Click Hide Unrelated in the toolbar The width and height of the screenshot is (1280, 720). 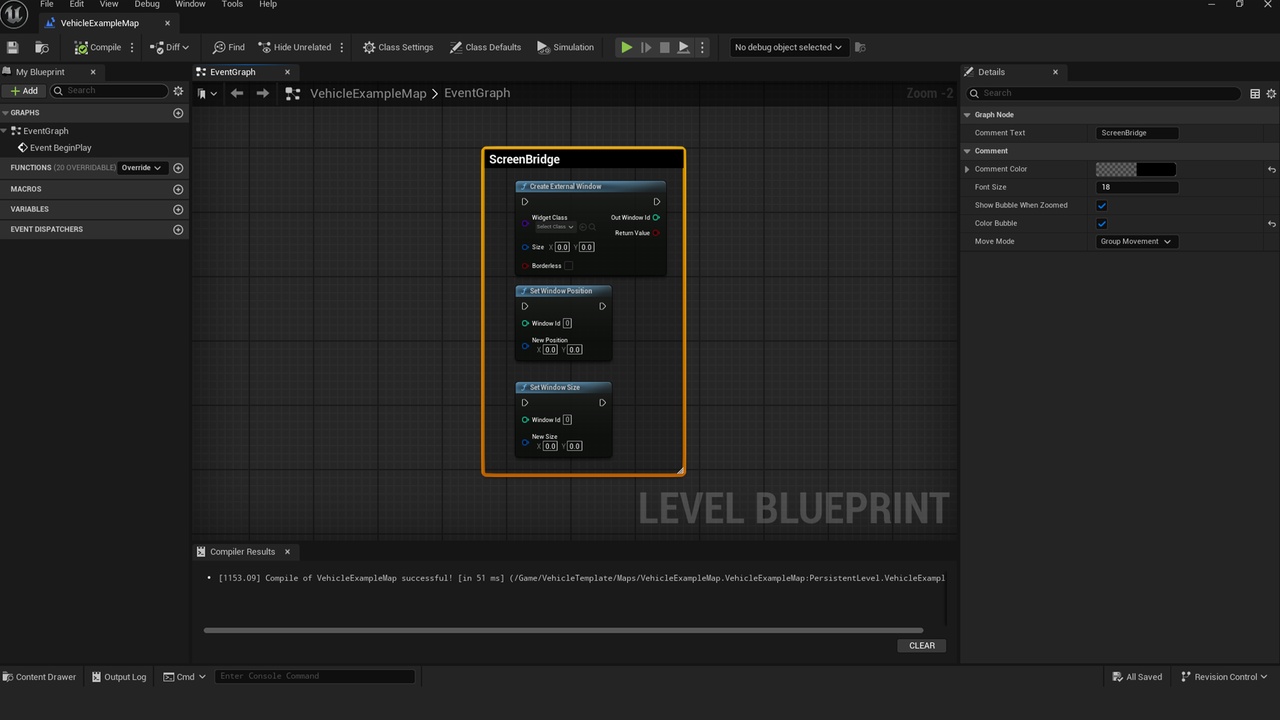pos(295,47)
